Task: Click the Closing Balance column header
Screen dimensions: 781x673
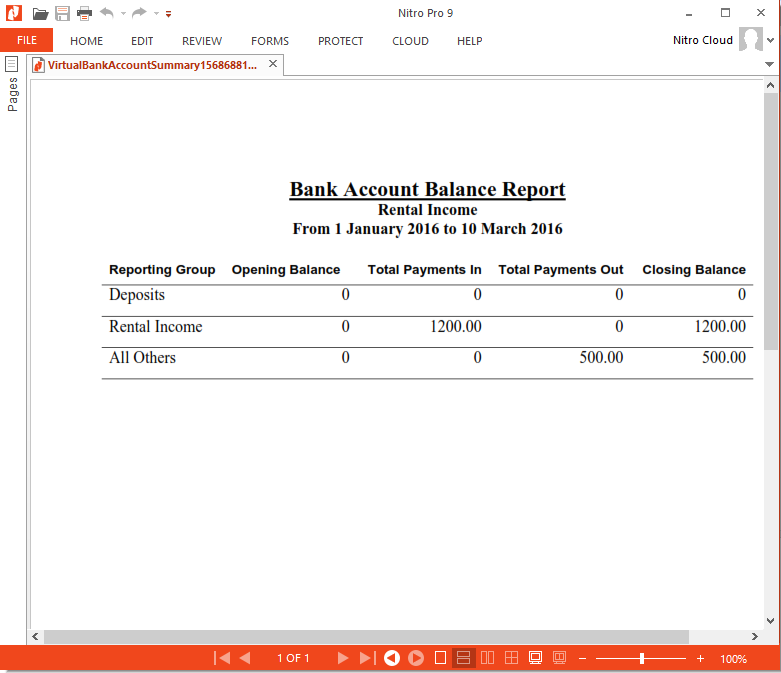Action: pos(694,269)
